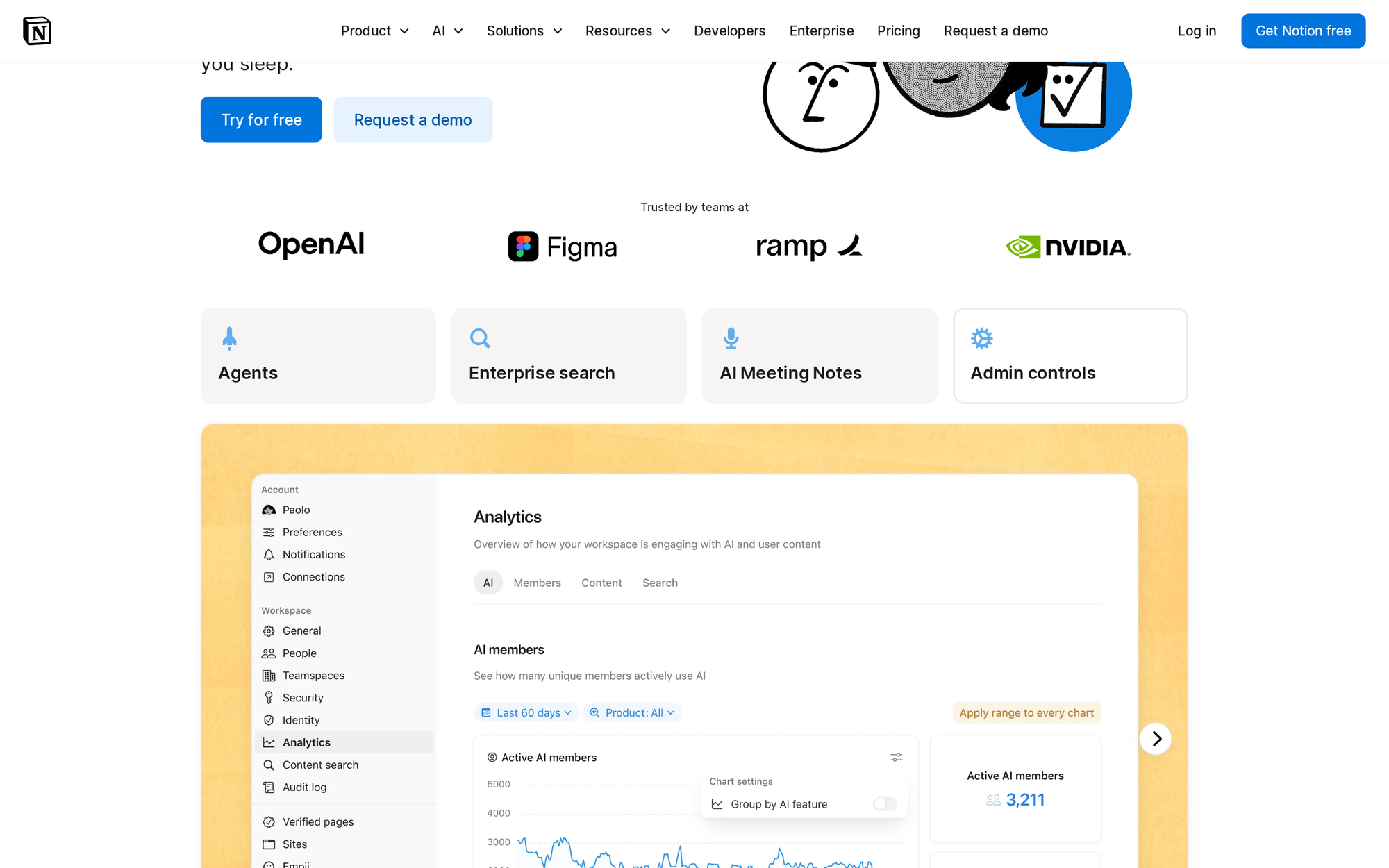The width and height of the screenshot is (1389, 868).
Task: Open Enterprise in the top navigation
Action: 822,31
